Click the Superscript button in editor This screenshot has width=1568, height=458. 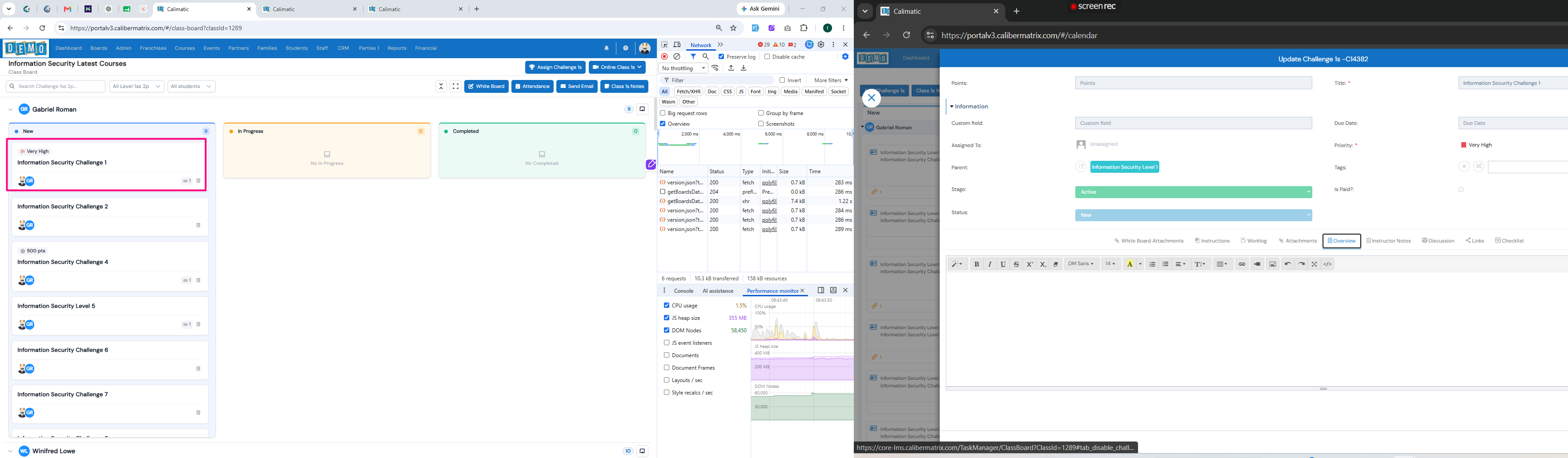[1029, 264]
